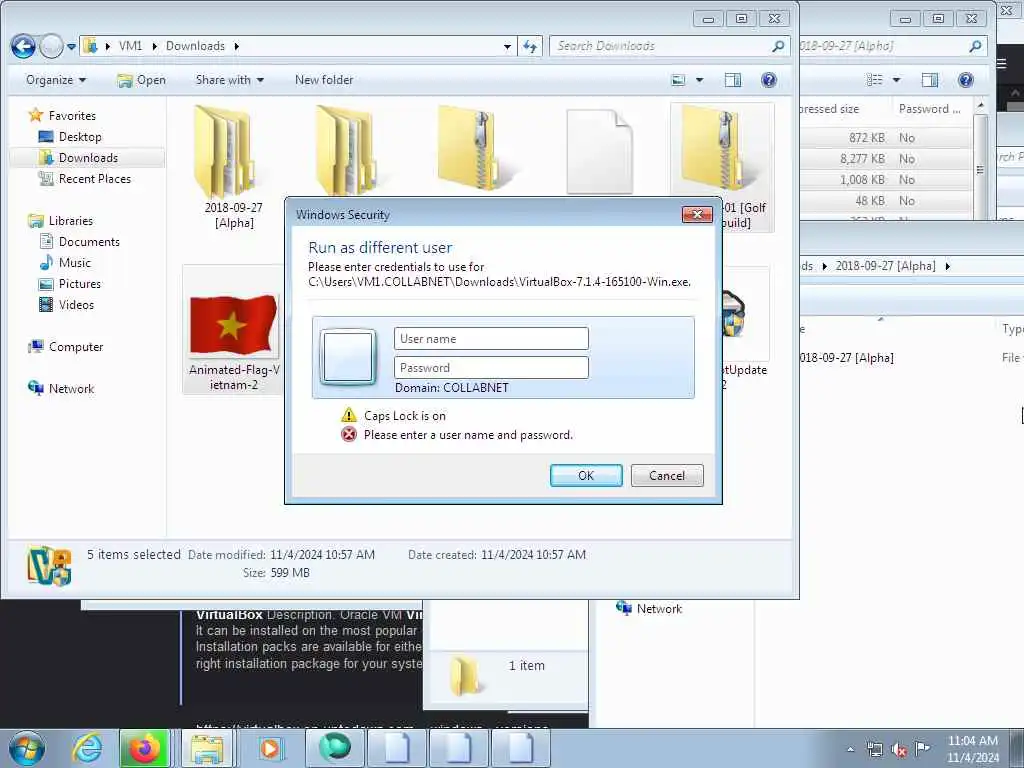Open the Share with menu
This screenshot has width=1024, height=768.
229,80
